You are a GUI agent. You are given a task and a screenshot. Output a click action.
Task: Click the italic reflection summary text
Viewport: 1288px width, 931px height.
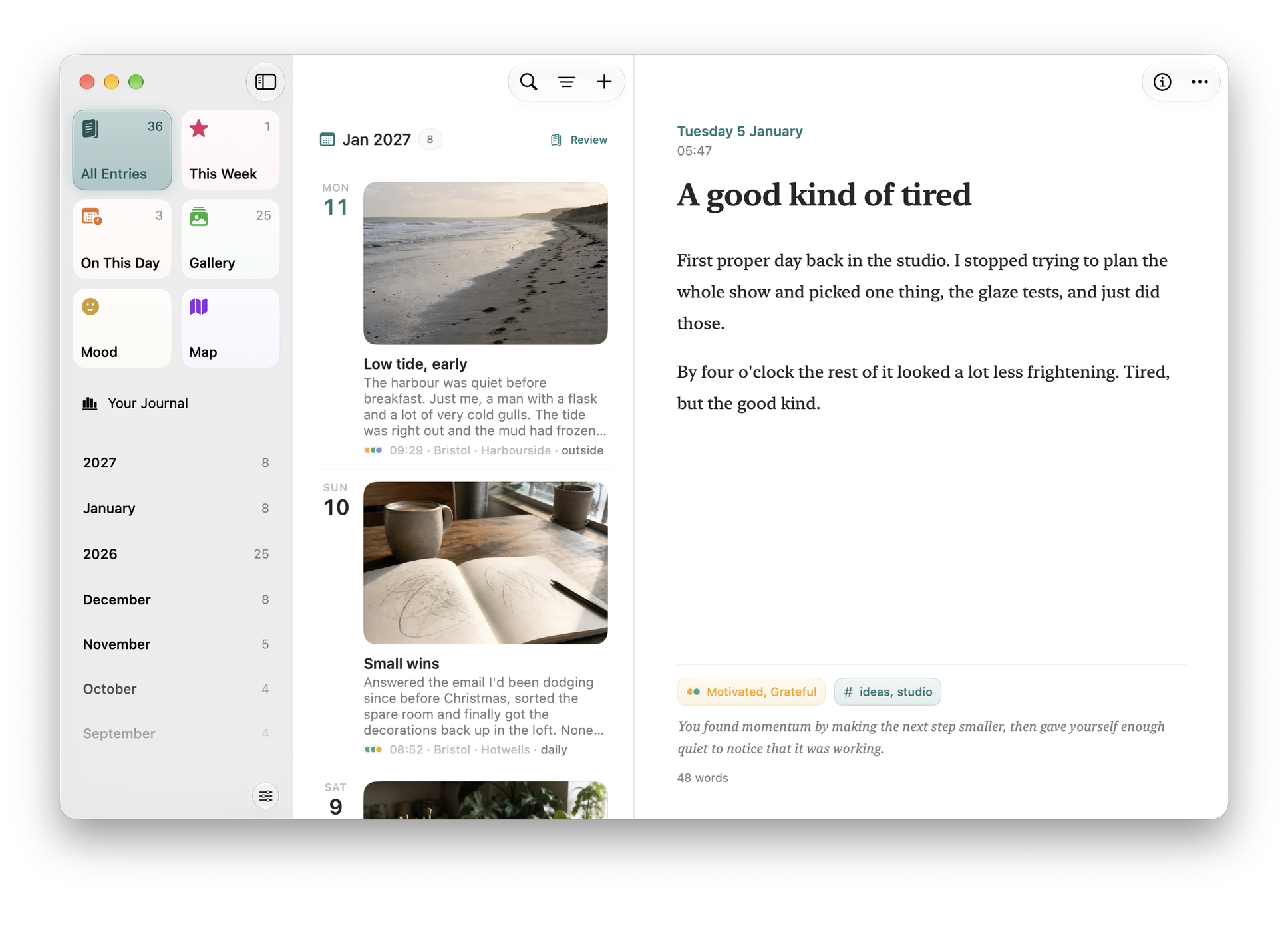click(921, 737)
